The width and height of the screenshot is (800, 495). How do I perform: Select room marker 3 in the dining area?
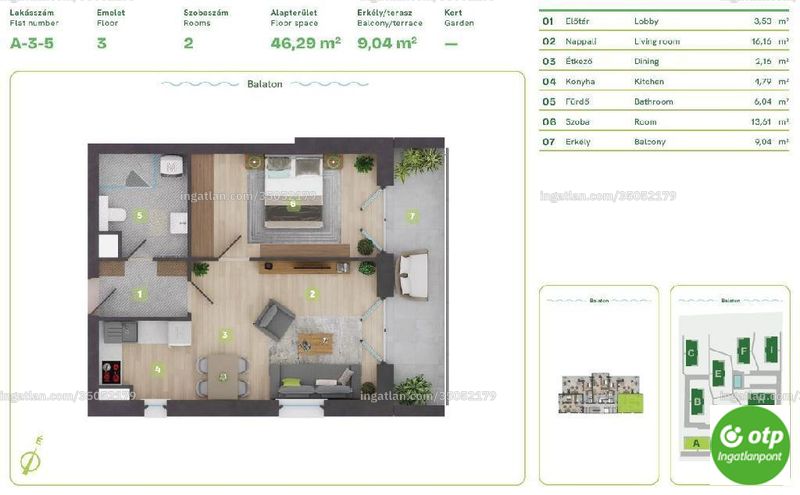[225, 335]
